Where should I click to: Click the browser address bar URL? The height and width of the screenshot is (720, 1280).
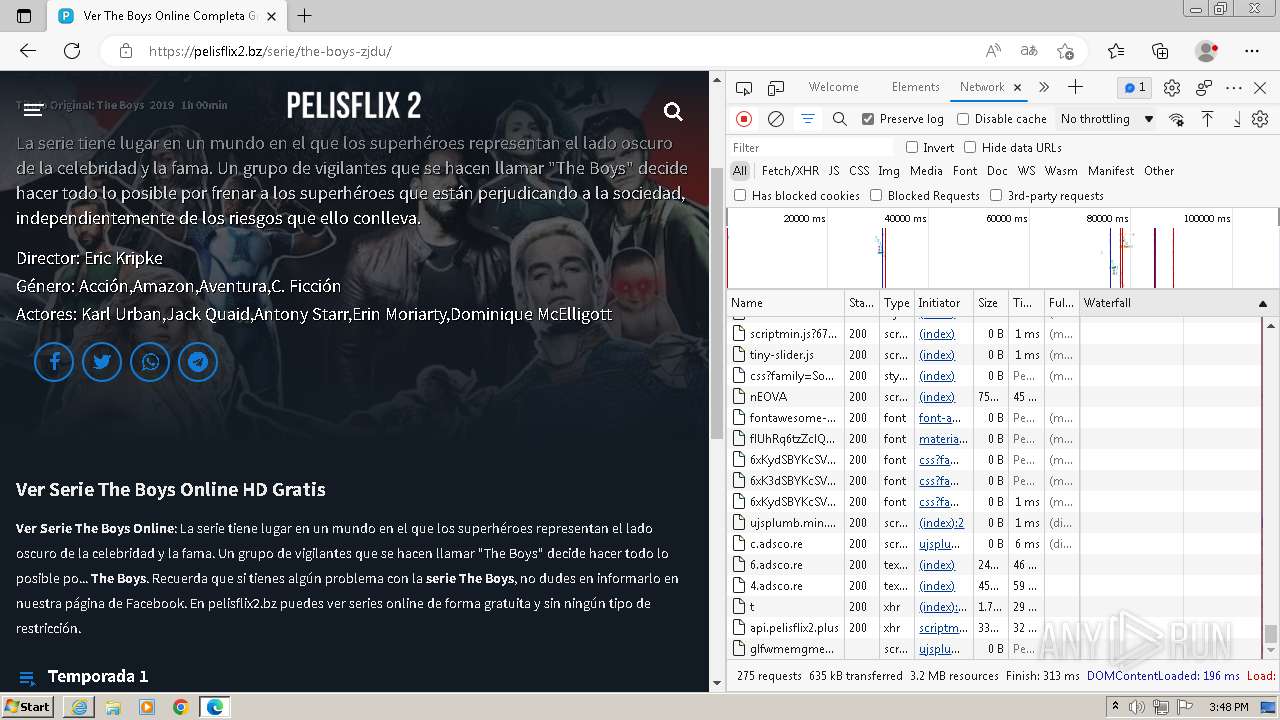point(270,51)
